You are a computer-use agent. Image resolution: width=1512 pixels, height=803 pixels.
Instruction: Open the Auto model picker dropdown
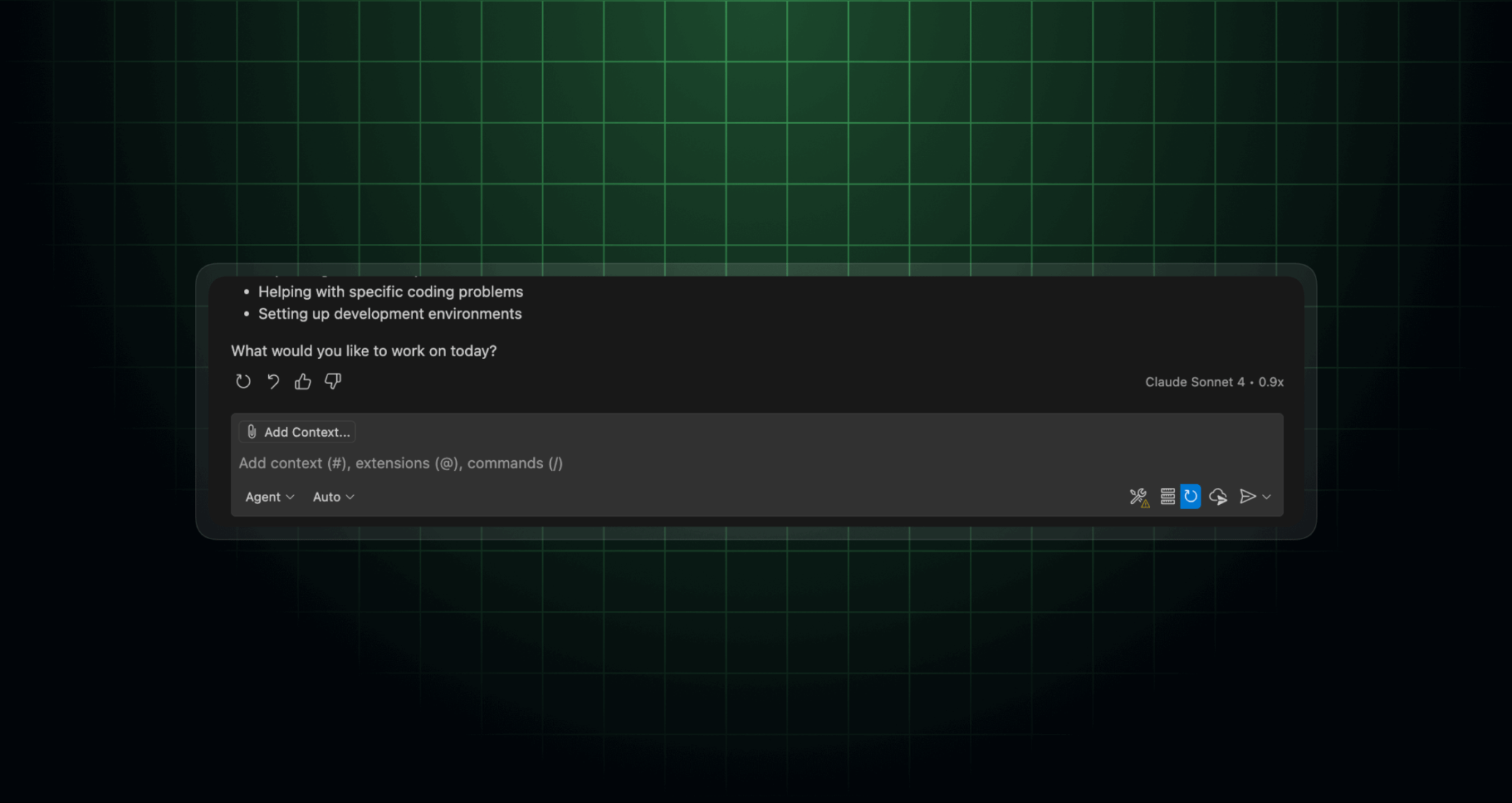333,497
